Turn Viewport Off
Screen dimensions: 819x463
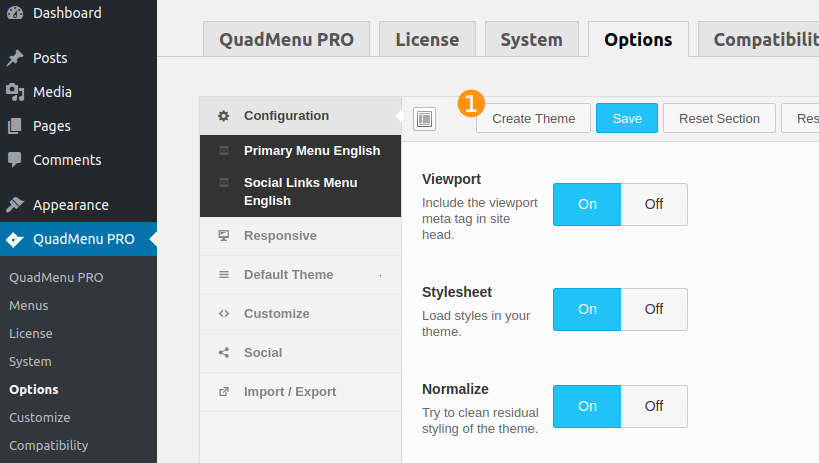click(654, 204)
